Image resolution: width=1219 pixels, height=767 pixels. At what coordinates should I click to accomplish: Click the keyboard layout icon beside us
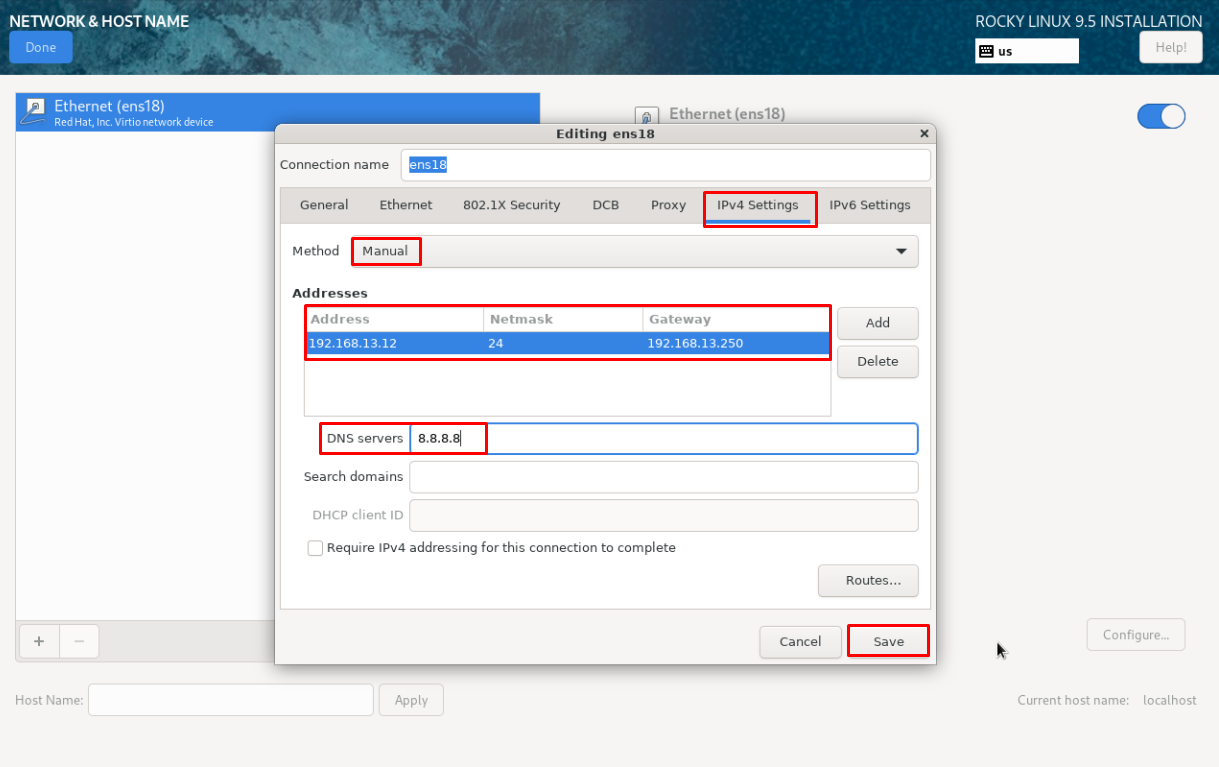coord(986,51)
